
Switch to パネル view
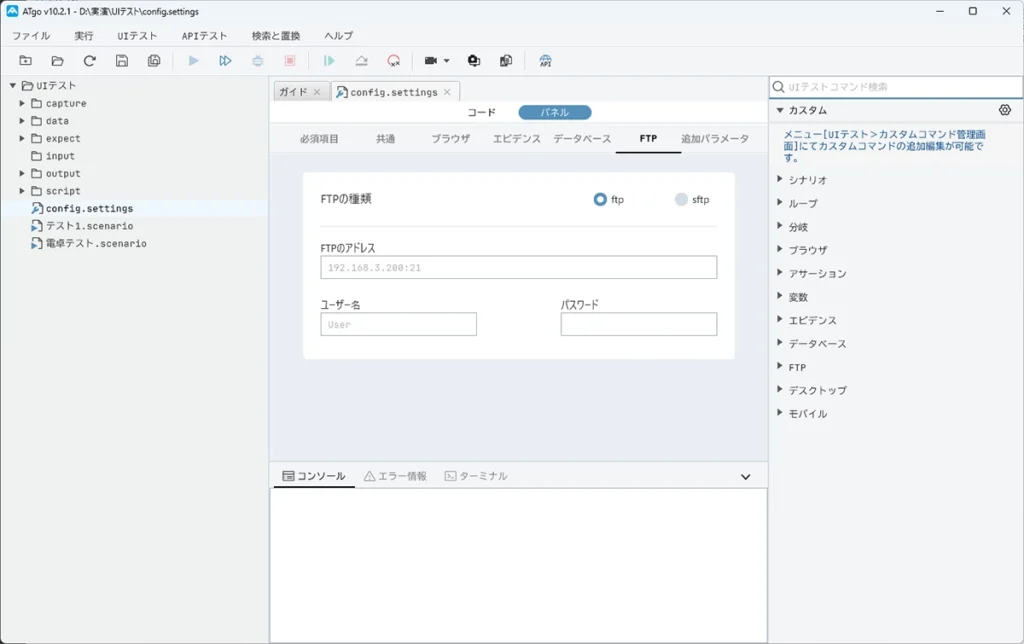click(x=555, y=112)
